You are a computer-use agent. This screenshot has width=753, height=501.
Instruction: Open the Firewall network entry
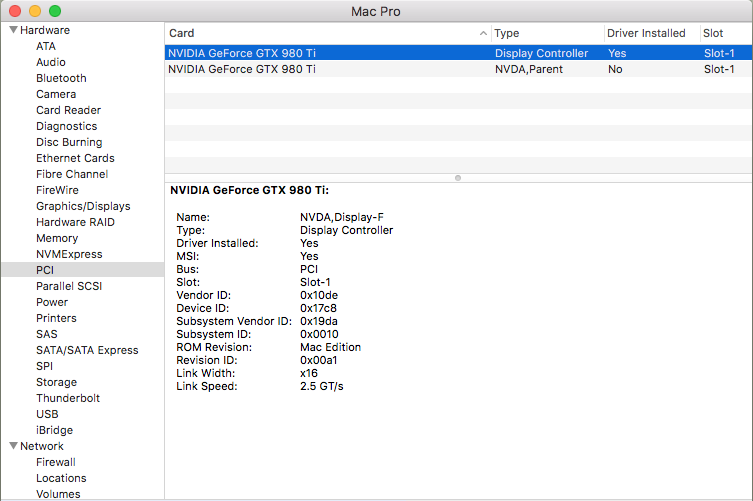coord(56,462)
